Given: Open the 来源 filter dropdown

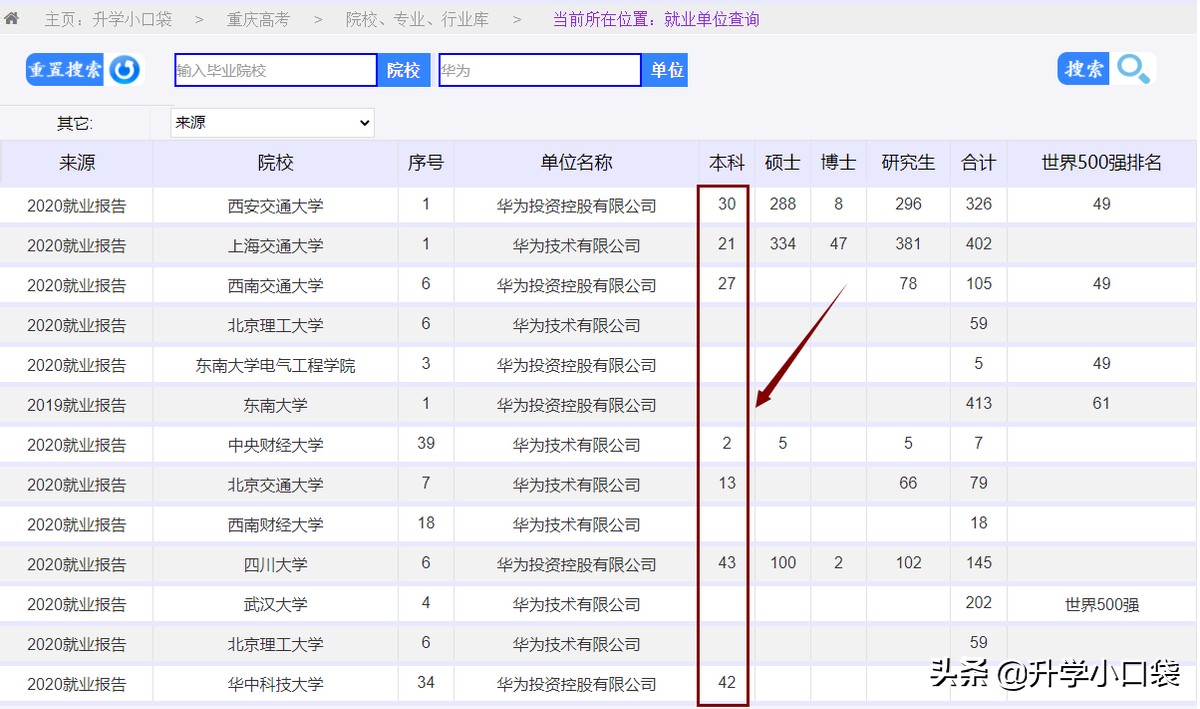Looking at the screenshot, I should pos(271,122).
